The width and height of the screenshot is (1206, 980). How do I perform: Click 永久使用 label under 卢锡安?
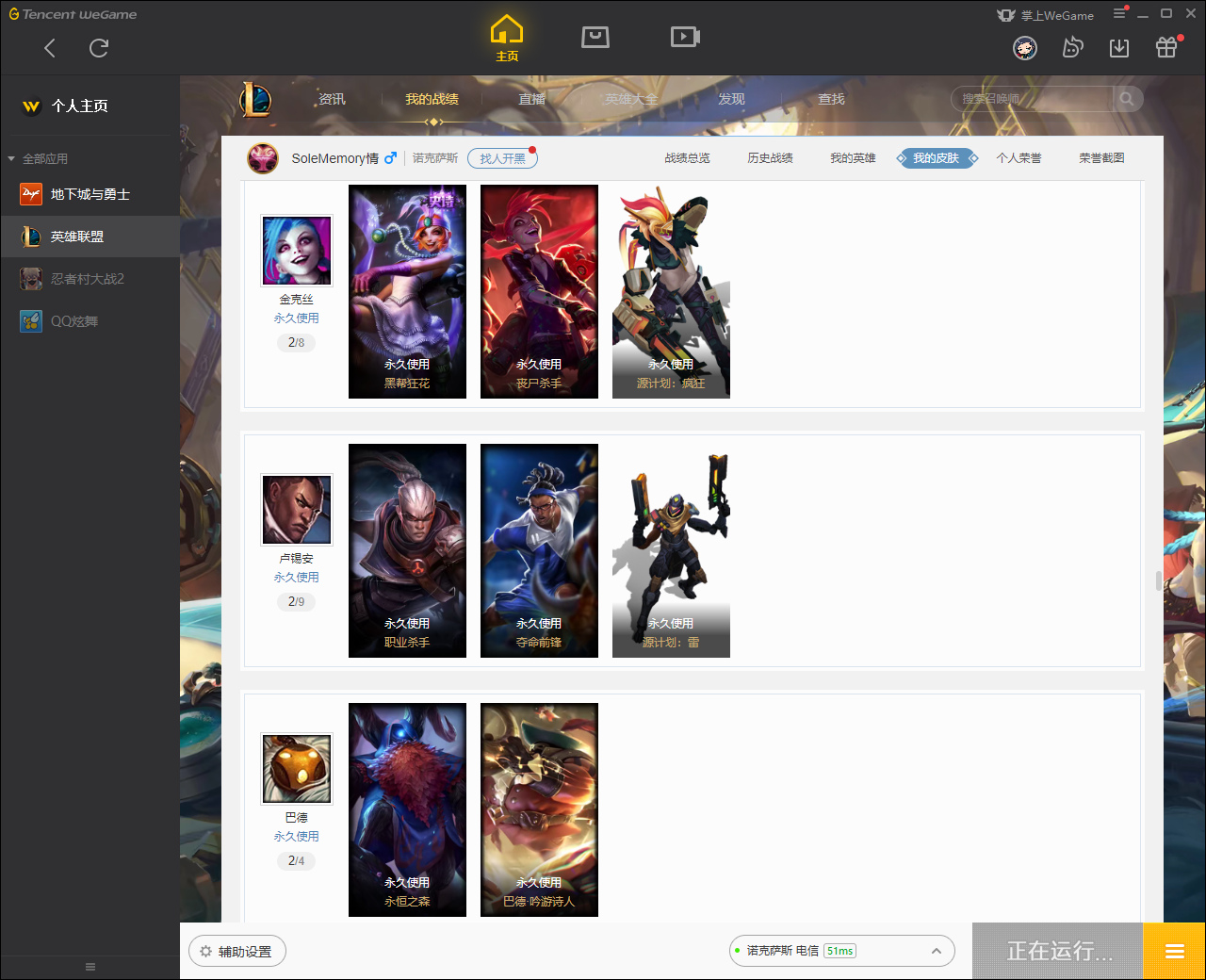(297, 578)
